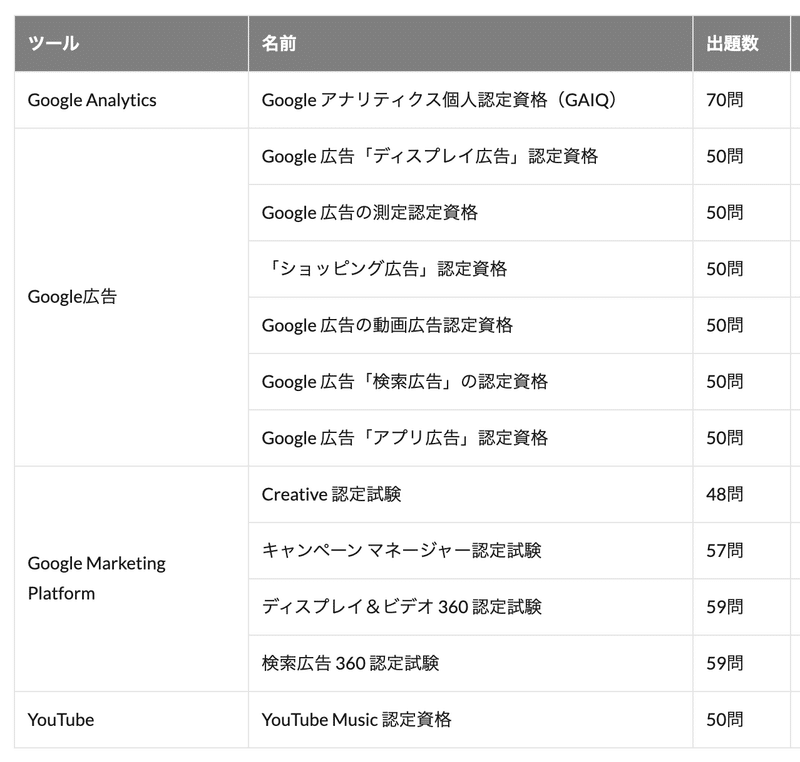Viewport: 800px width, 762px height.
Task: Click Google アナリティクス個人認定資格（GAIQ）row
Action: click(x=470, y=100)
